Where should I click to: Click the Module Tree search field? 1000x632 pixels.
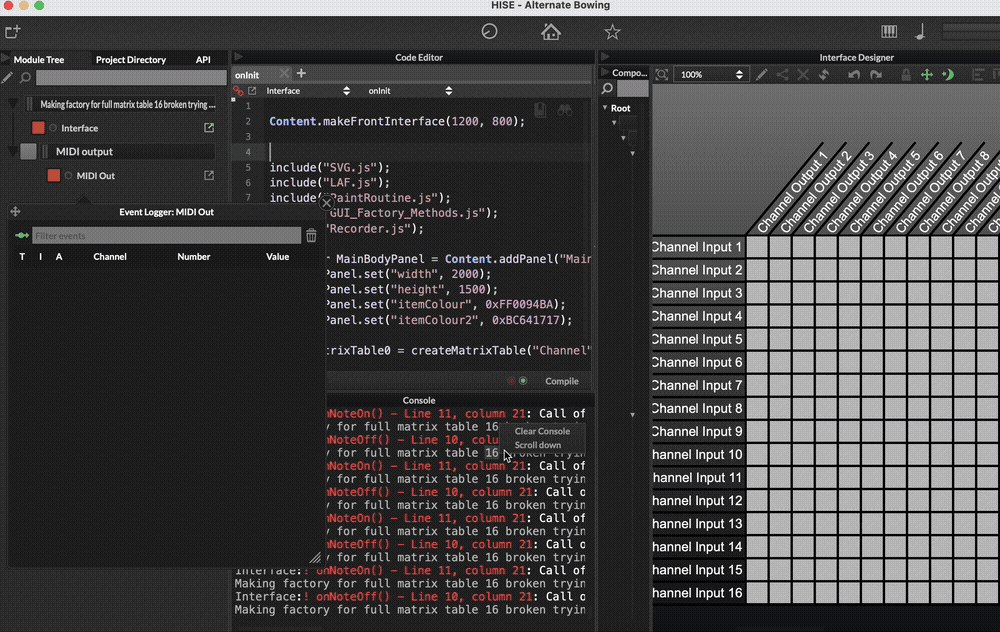click(131, 78)
